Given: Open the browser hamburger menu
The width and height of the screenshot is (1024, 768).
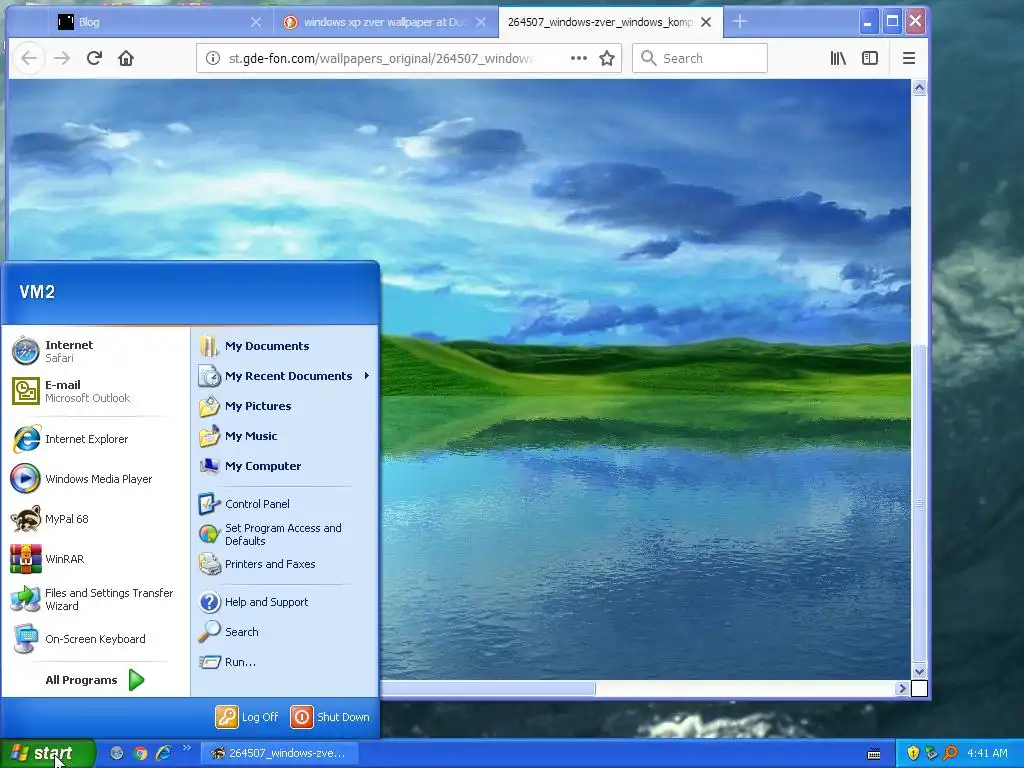Looking at the screenshot, I should click(908, 58).
